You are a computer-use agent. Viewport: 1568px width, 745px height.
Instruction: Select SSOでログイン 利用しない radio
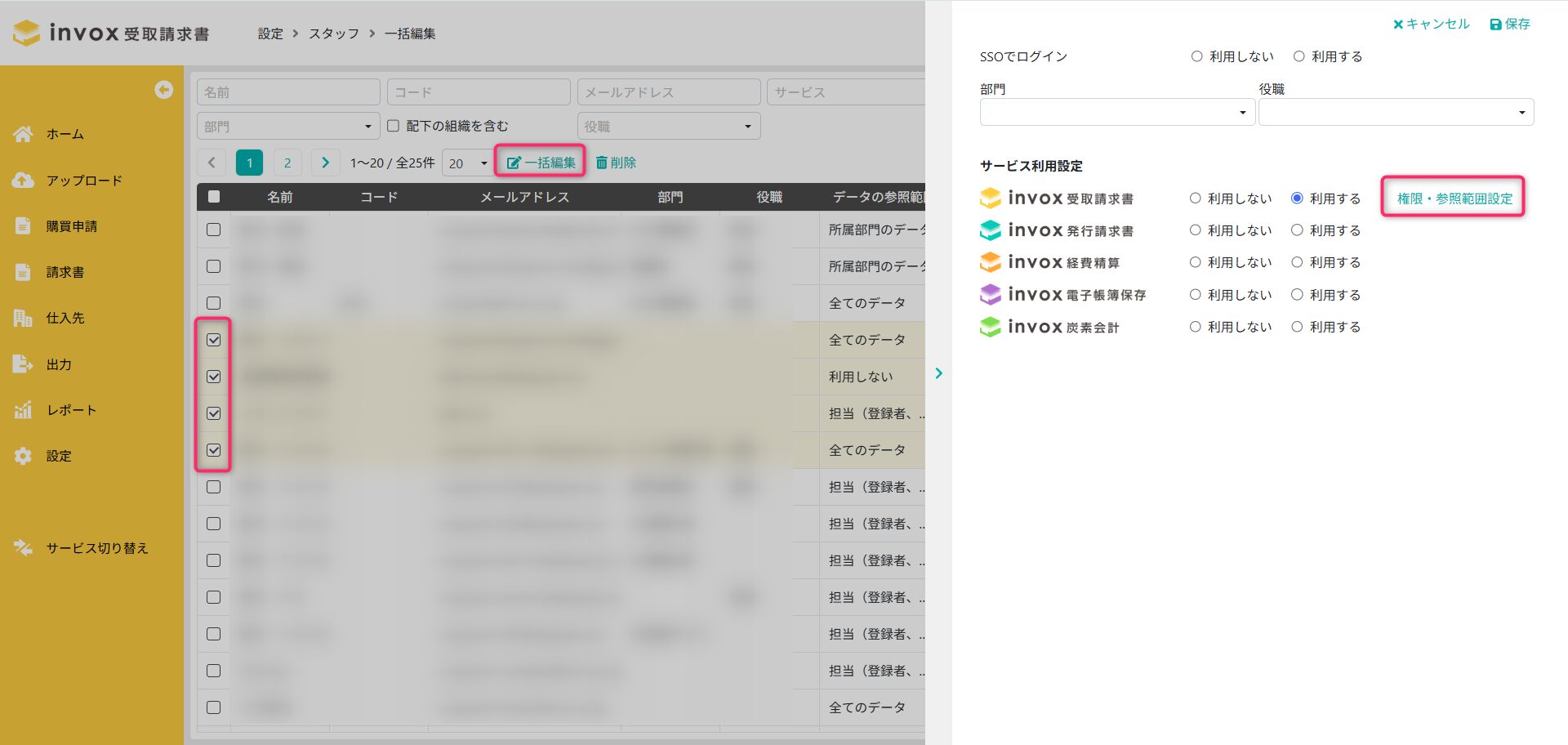click(x=1196, y=56)
